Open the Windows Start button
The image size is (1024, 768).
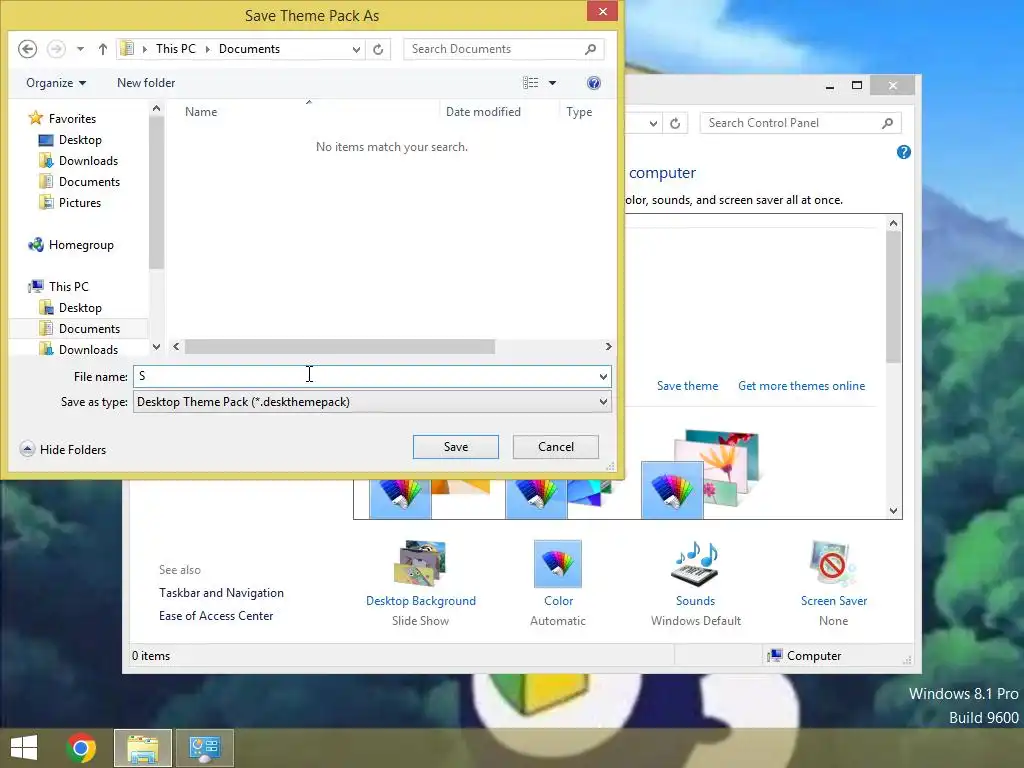click(x=24, y=748)
